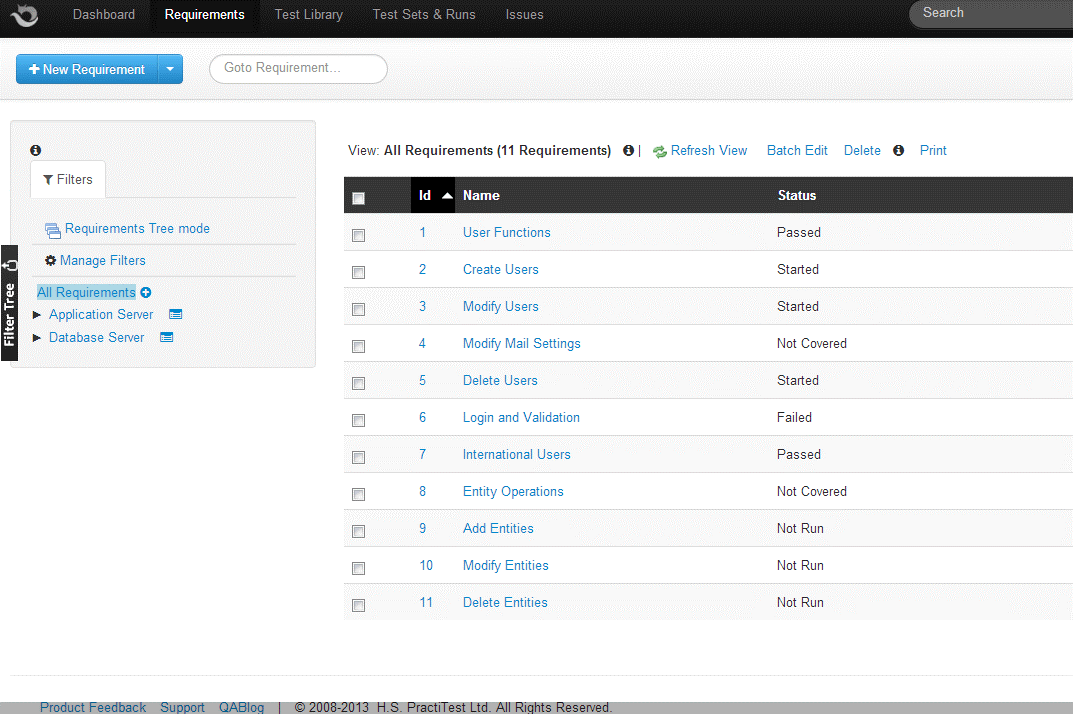Open the Modify Mail Settings requirement
Viewport: 1073px width, 714px height.
click(x=521, y=344)
